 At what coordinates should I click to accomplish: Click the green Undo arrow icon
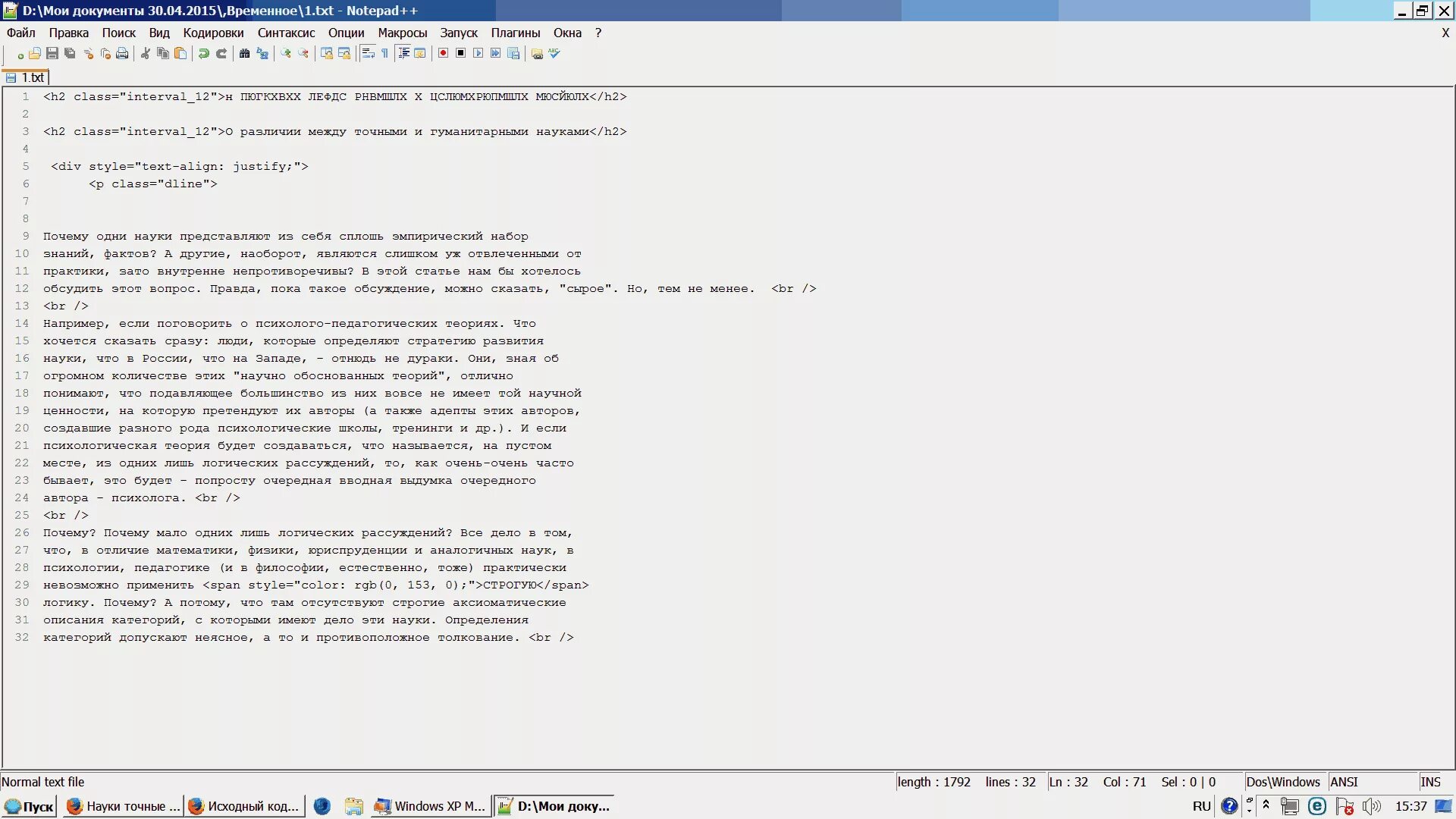tap(203, 53)
